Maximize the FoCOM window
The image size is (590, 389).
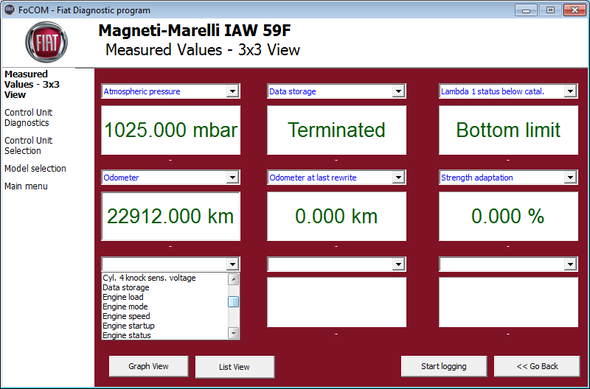click(x=550, y=10)
